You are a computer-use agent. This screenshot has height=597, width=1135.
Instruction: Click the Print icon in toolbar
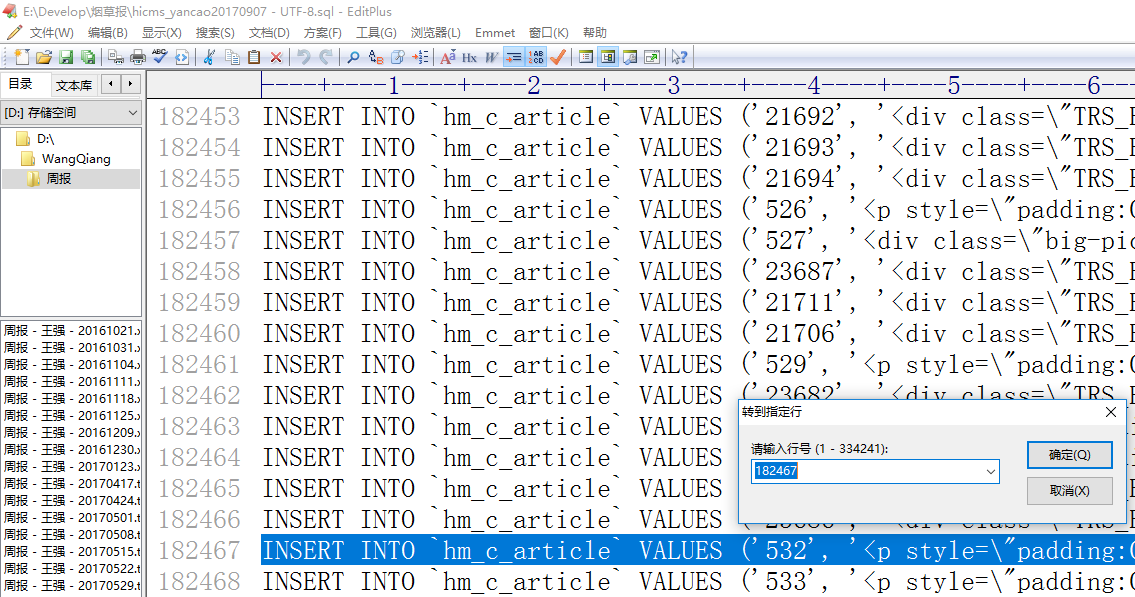(x=138, y=57)
